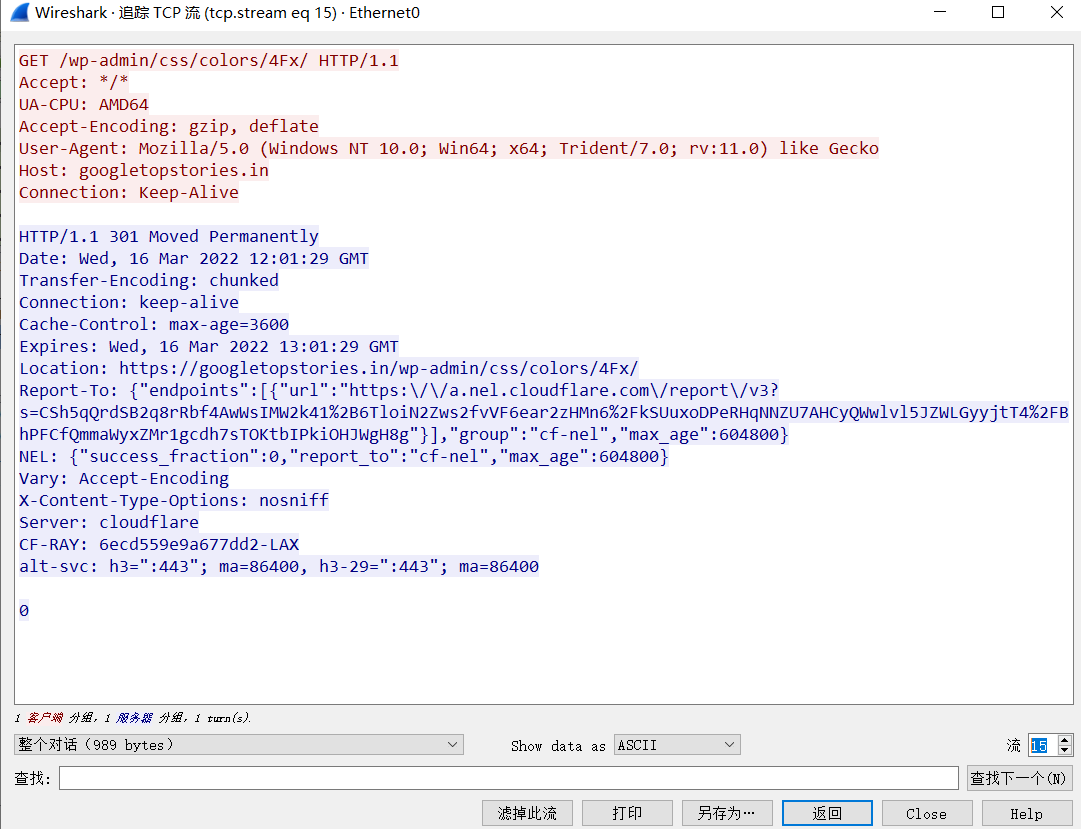Click the GET /wp-admin request line
Viewport: 1081px width, 829px height.
[x=208, y=60]
